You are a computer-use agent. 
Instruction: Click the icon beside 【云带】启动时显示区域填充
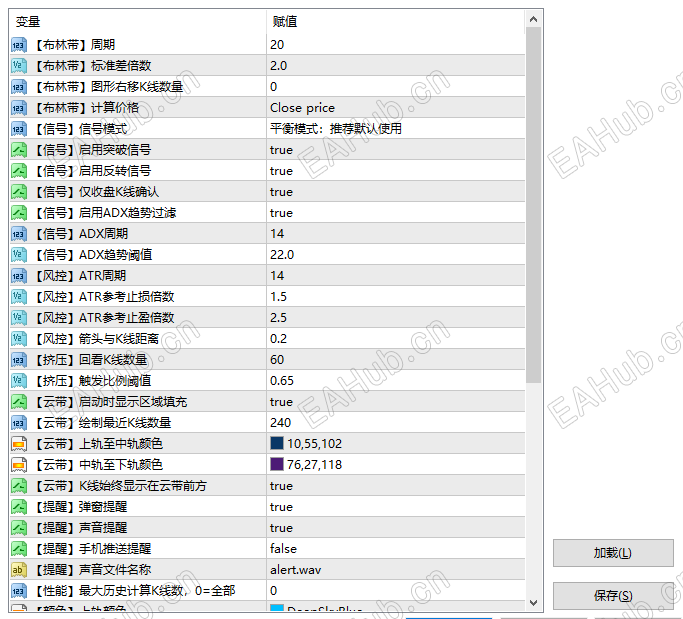click(x=19, y=402)
